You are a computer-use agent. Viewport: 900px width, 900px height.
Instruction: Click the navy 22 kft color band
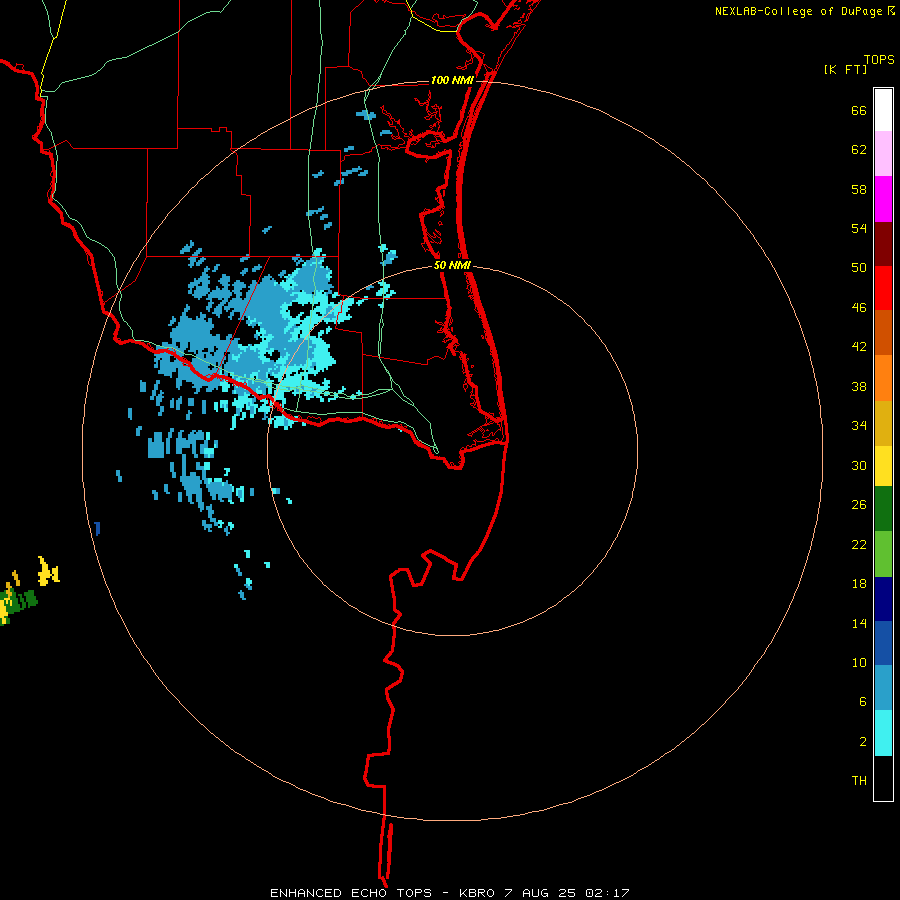(x=883, y=599)
